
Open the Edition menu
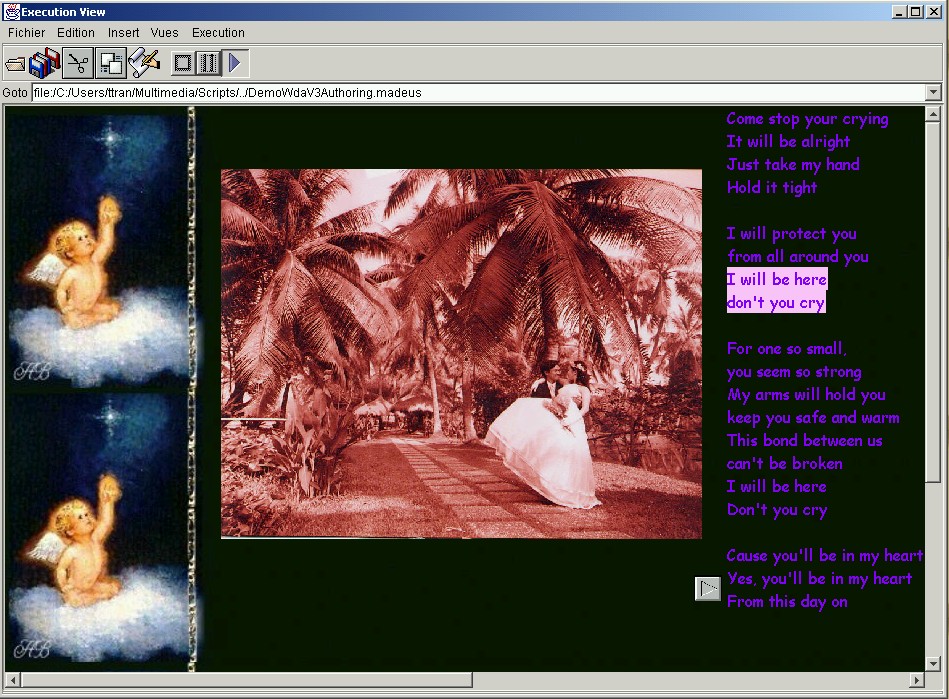point(76,33)
